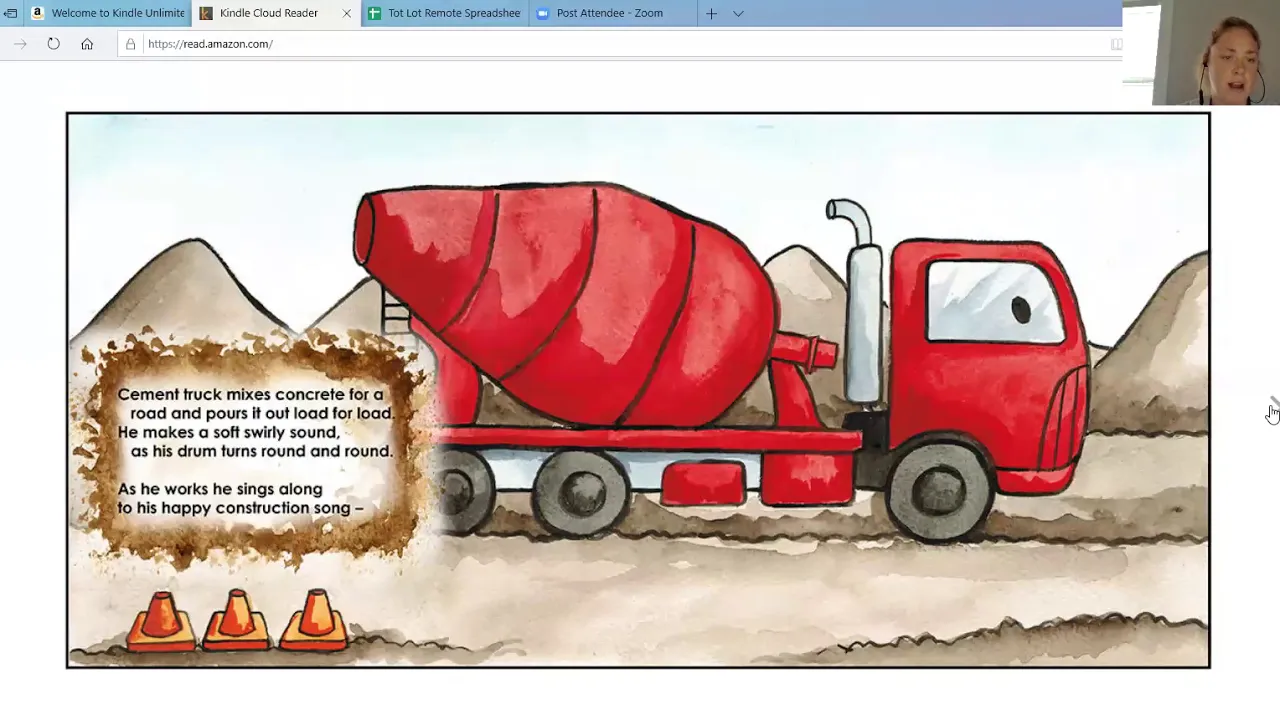Click the text "Cement truck mixes concrete for a"

250,394
